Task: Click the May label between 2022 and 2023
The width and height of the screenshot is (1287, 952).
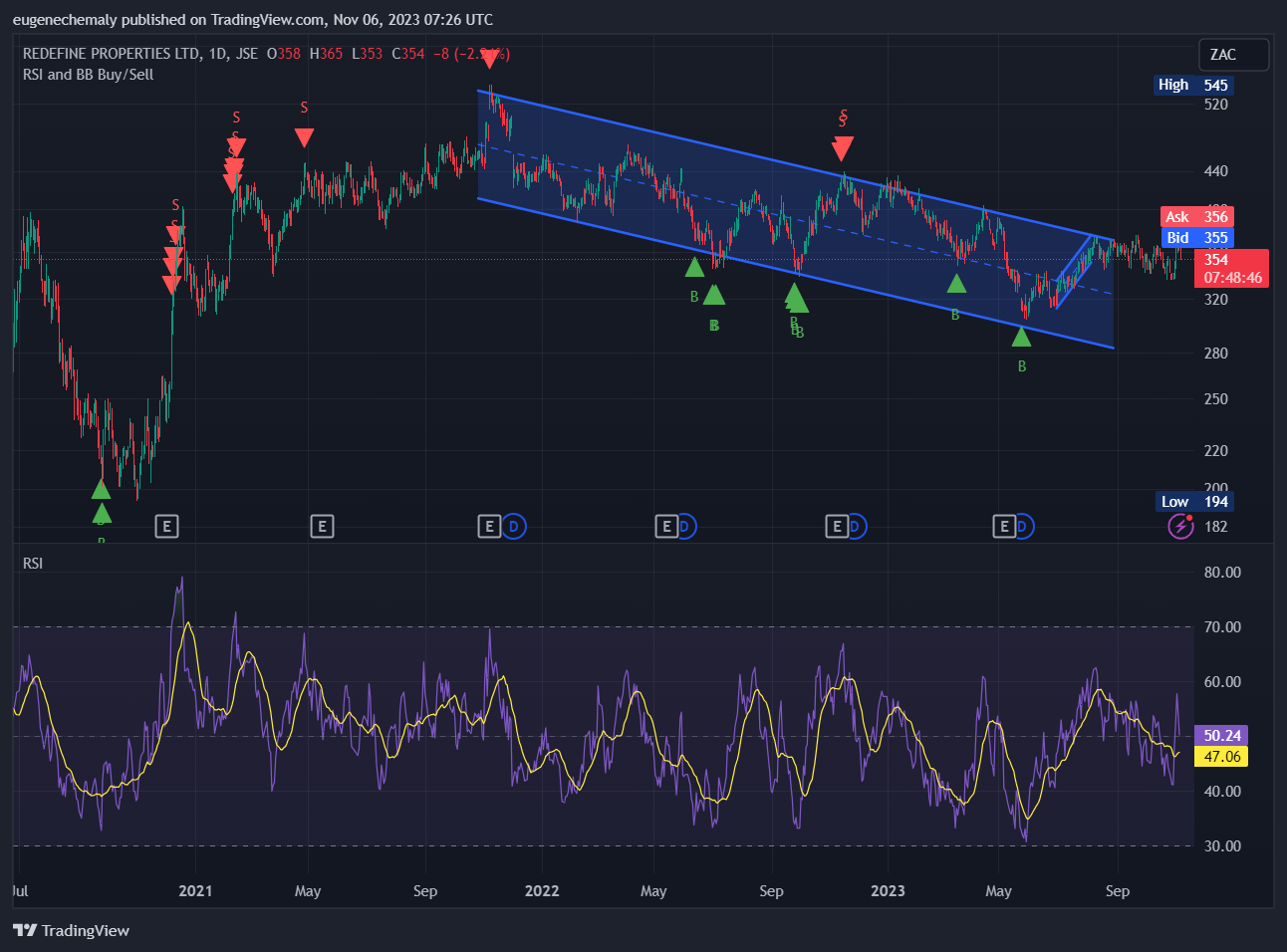Action: [653, 891]
